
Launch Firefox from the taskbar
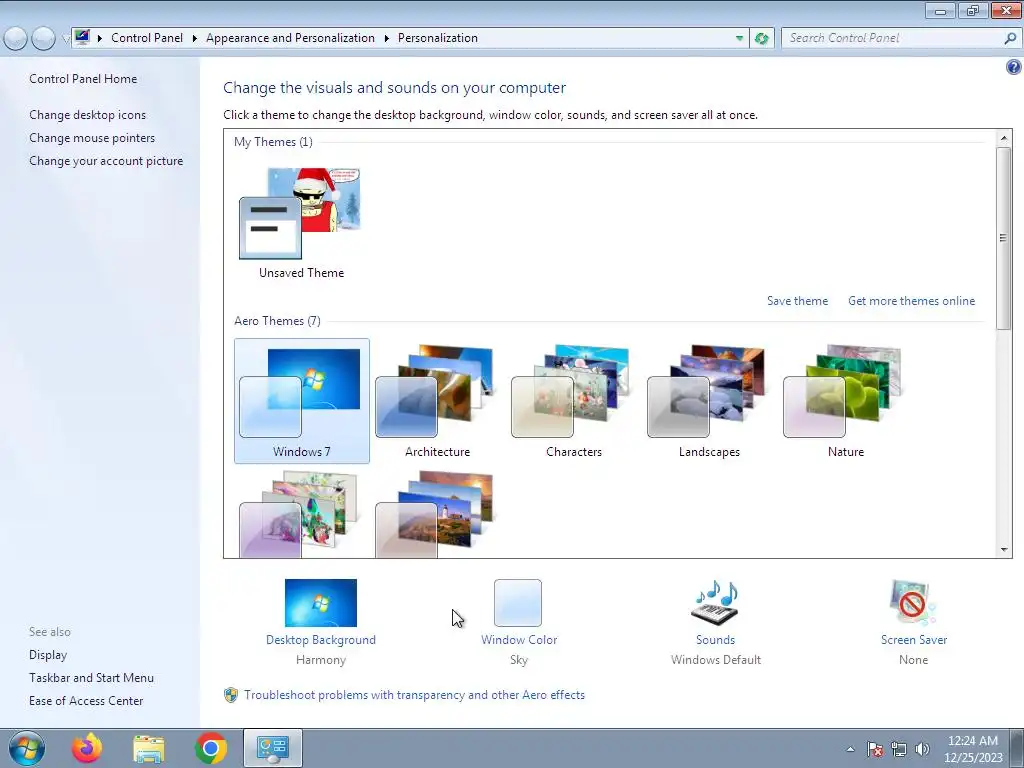click(x=87, y=748)
